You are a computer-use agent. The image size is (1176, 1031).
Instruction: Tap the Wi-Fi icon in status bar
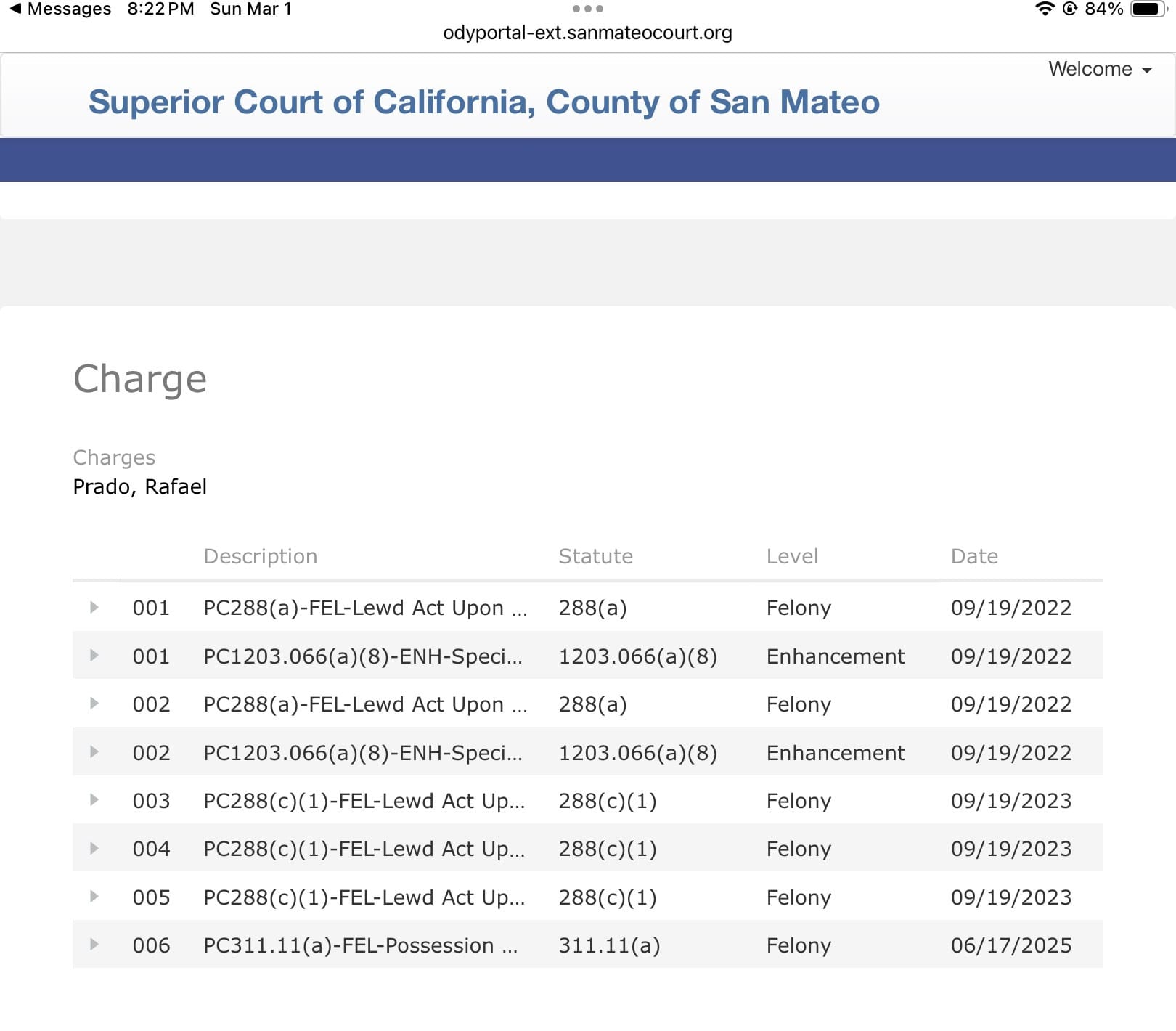[x=1045, y=9]
